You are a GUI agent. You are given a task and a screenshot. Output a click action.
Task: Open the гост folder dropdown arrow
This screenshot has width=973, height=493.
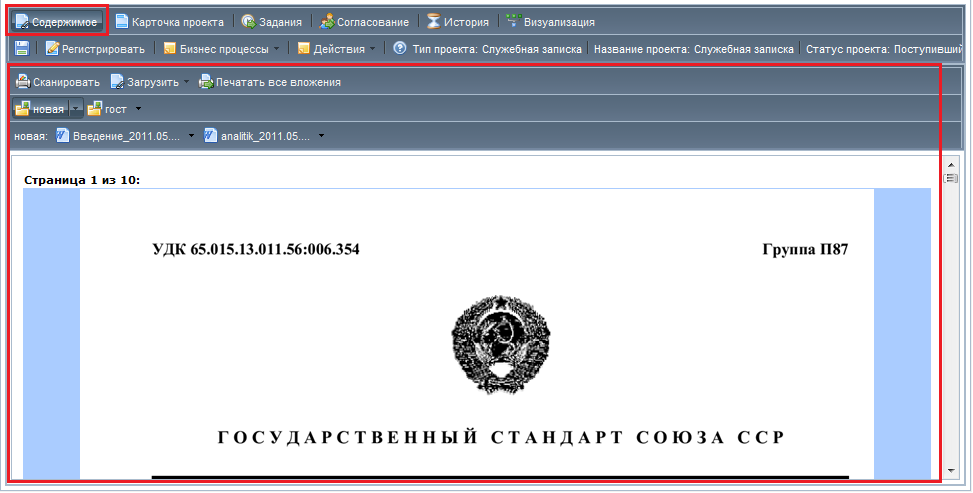click(x=138, y=109)
